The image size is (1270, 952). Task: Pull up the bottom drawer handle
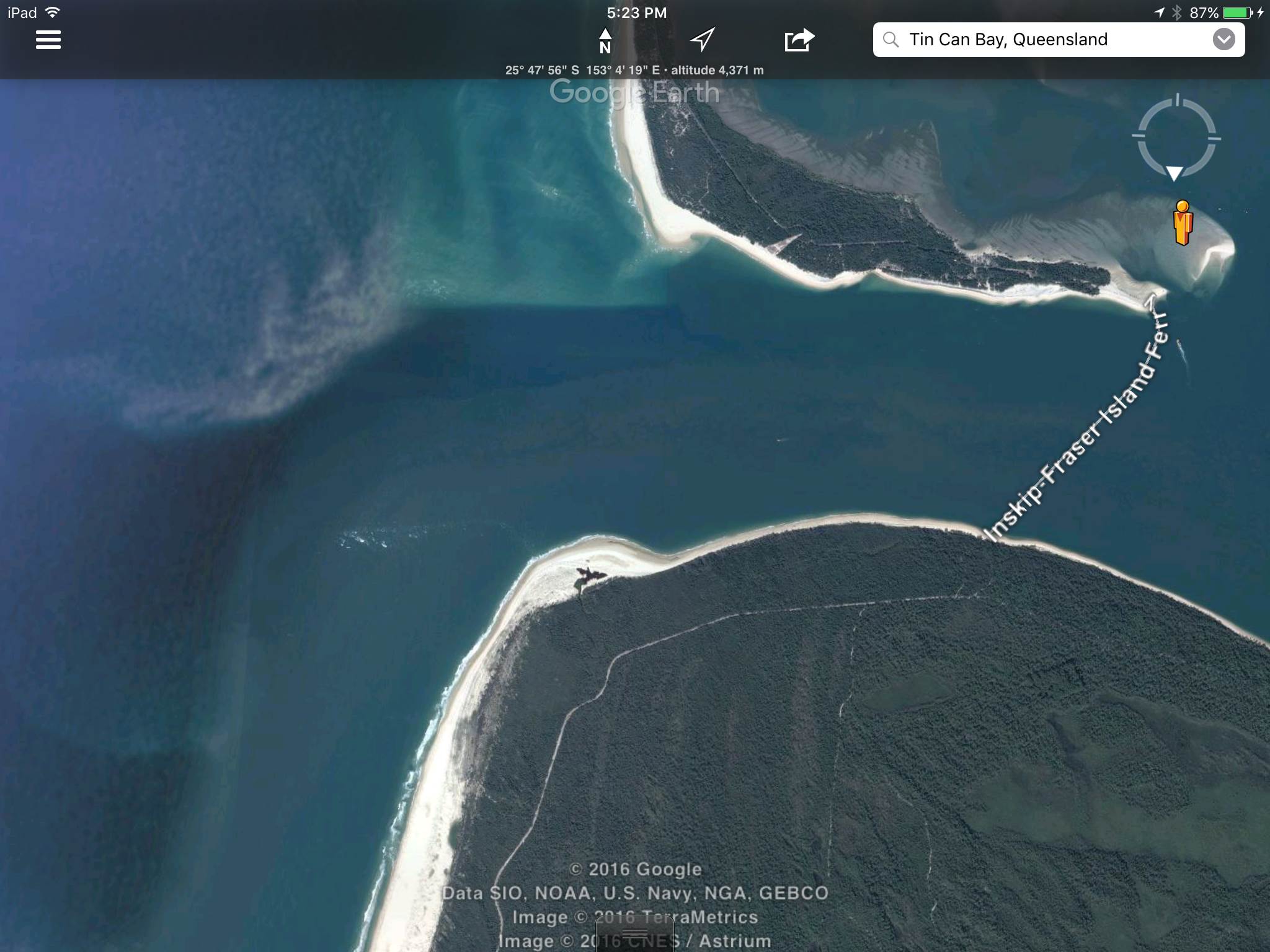click(634, 933)
